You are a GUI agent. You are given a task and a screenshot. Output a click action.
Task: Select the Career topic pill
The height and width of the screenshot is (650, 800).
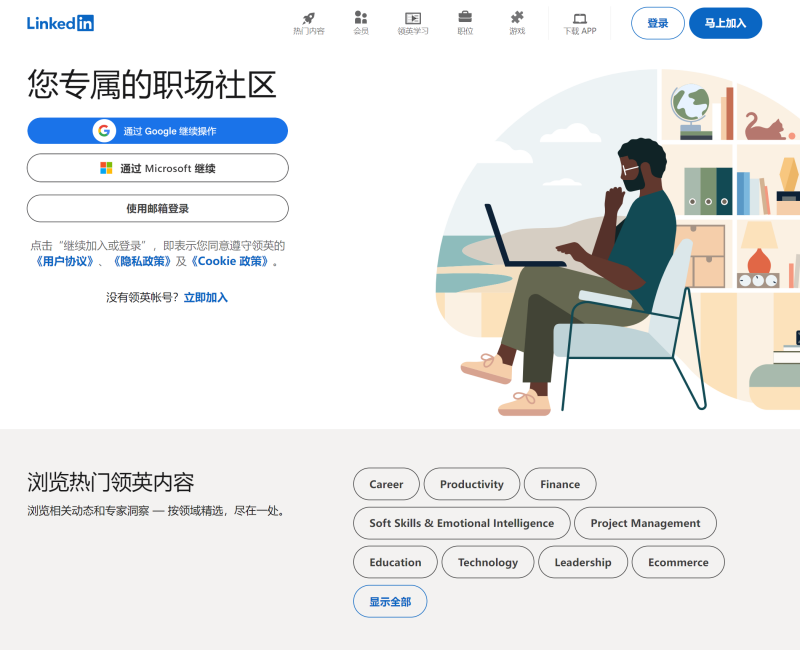(x=386, y=484)
